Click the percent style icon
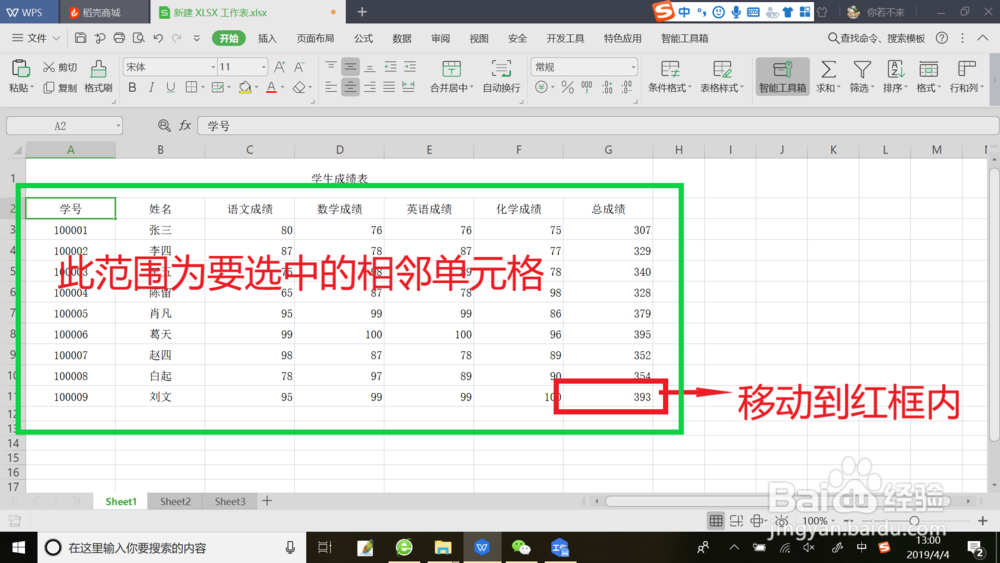1000x563 pixels. point(568,87)
